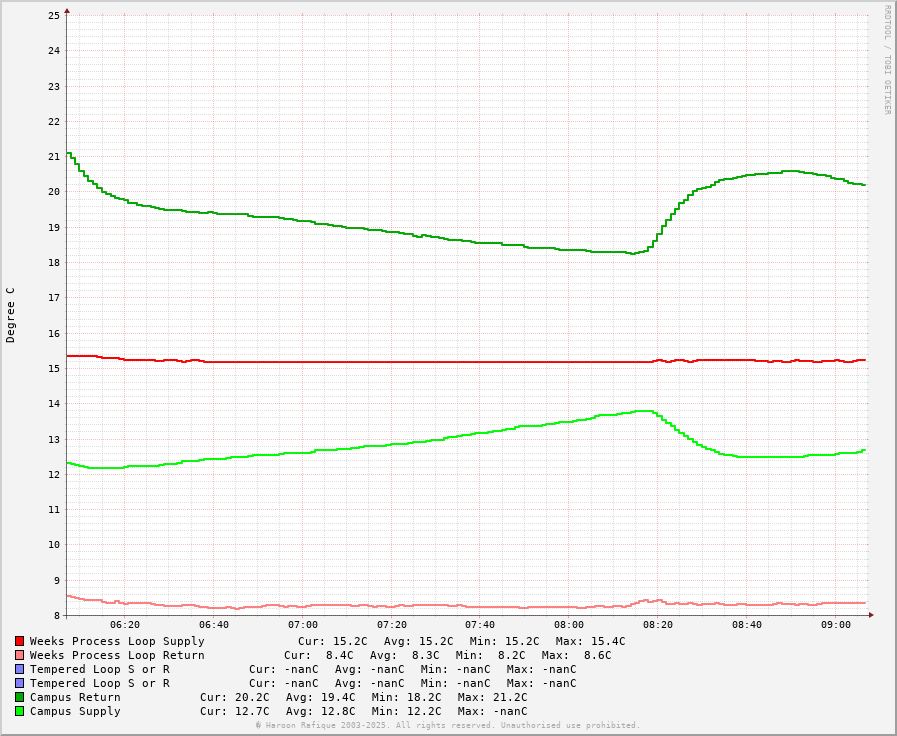Click the red Weeks Process Loop Supply swatch

click(19, 641)
